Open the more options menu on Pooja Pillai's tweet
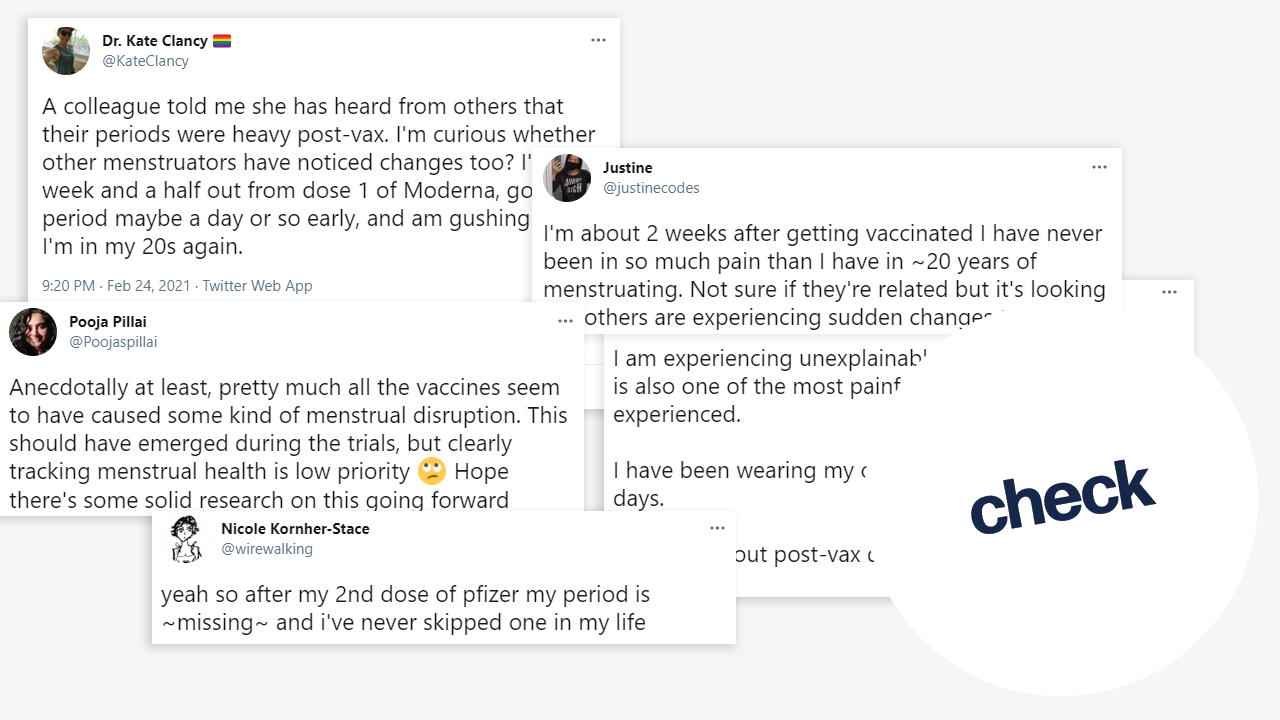Screen dimensions: 1280x720 [565, 321]
